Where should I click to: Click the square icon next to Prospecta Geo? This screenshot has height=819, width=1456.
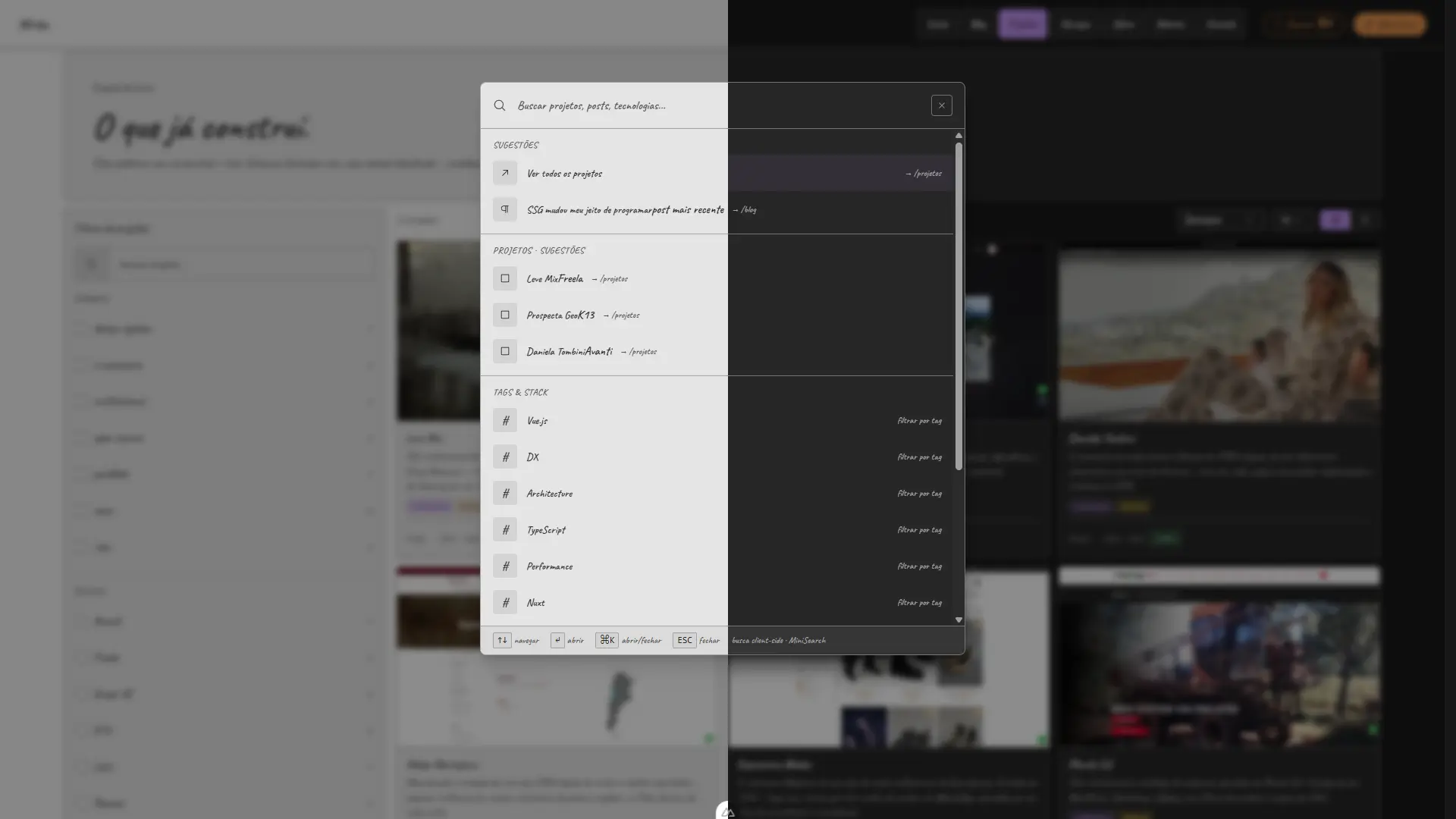(505, 315)
